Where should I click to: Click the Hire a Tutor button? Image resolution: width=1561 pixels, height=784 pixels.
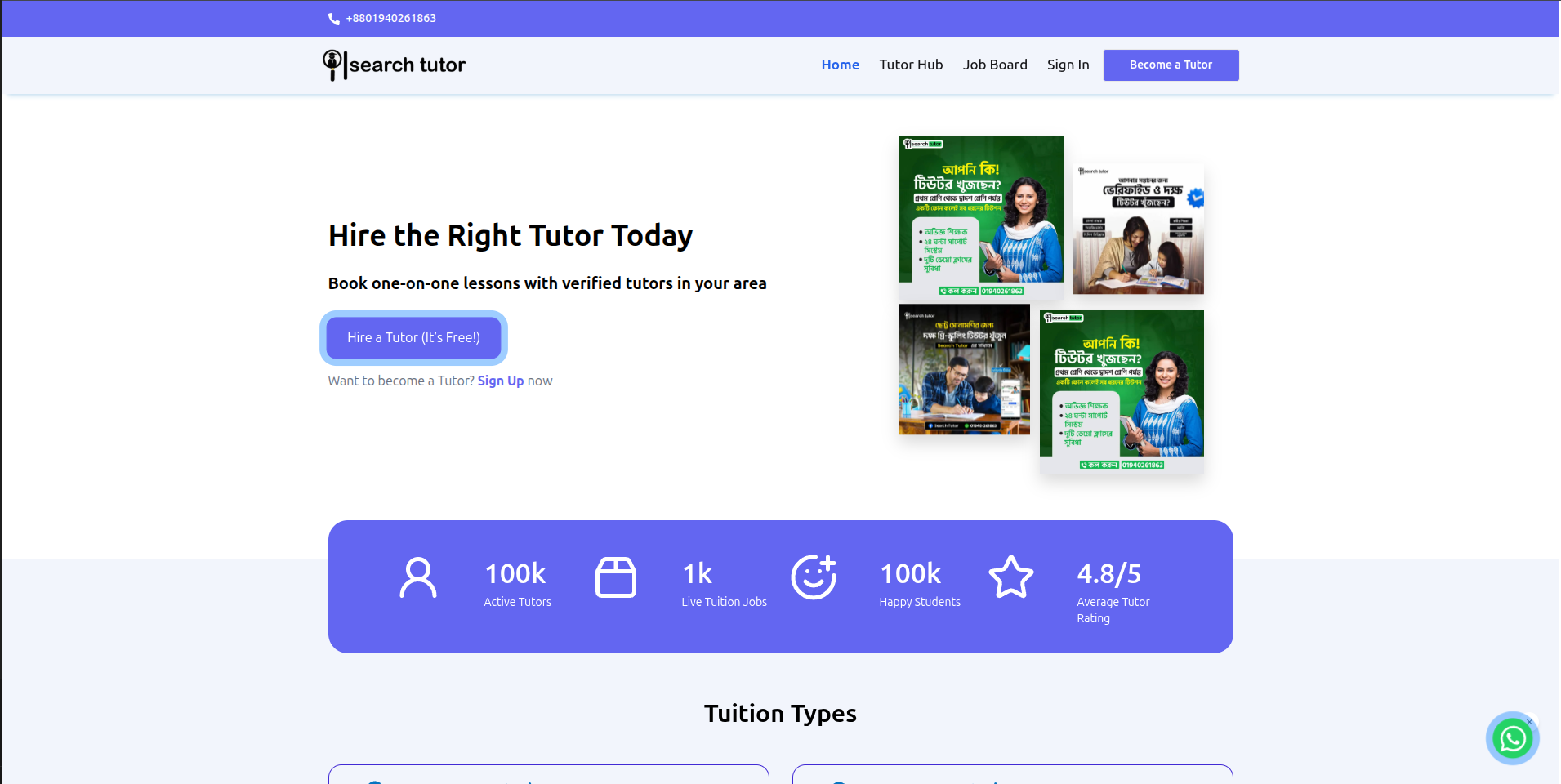(x=413, y=337)
